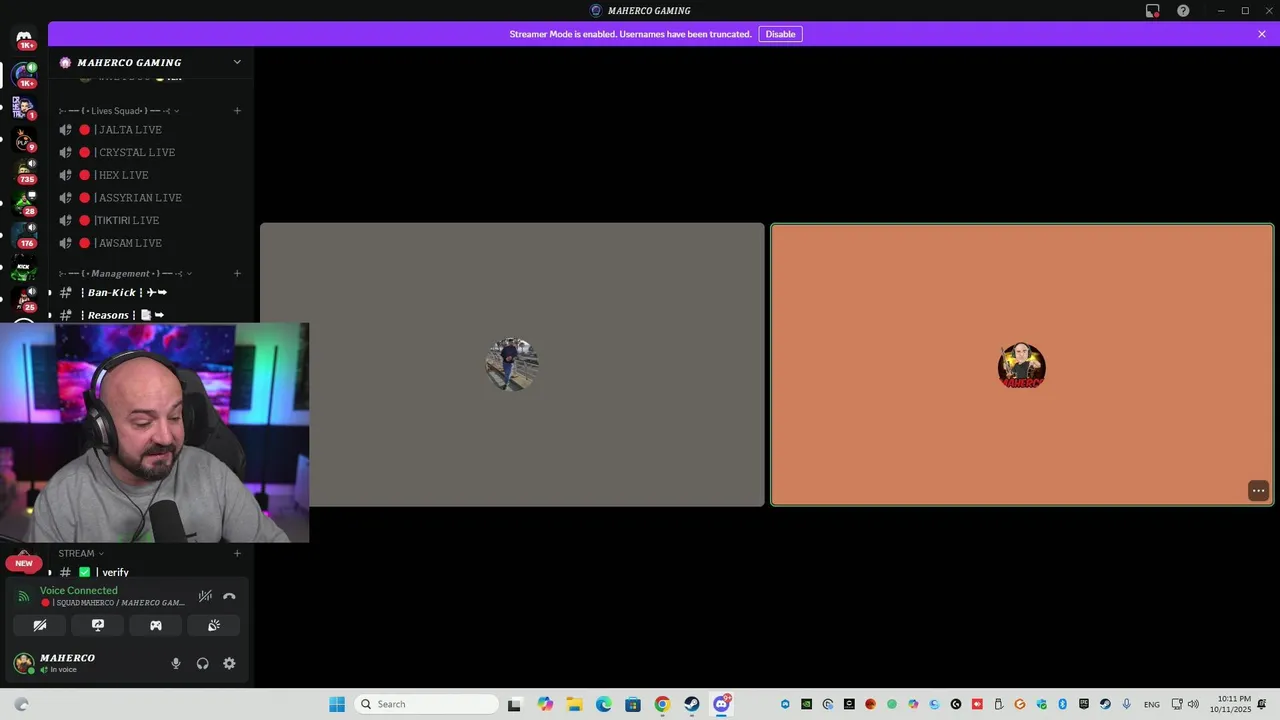Open the green voice connection signal icon
Image resolution: width=1280 pixels, height=720 pixels.
point(24,596)
